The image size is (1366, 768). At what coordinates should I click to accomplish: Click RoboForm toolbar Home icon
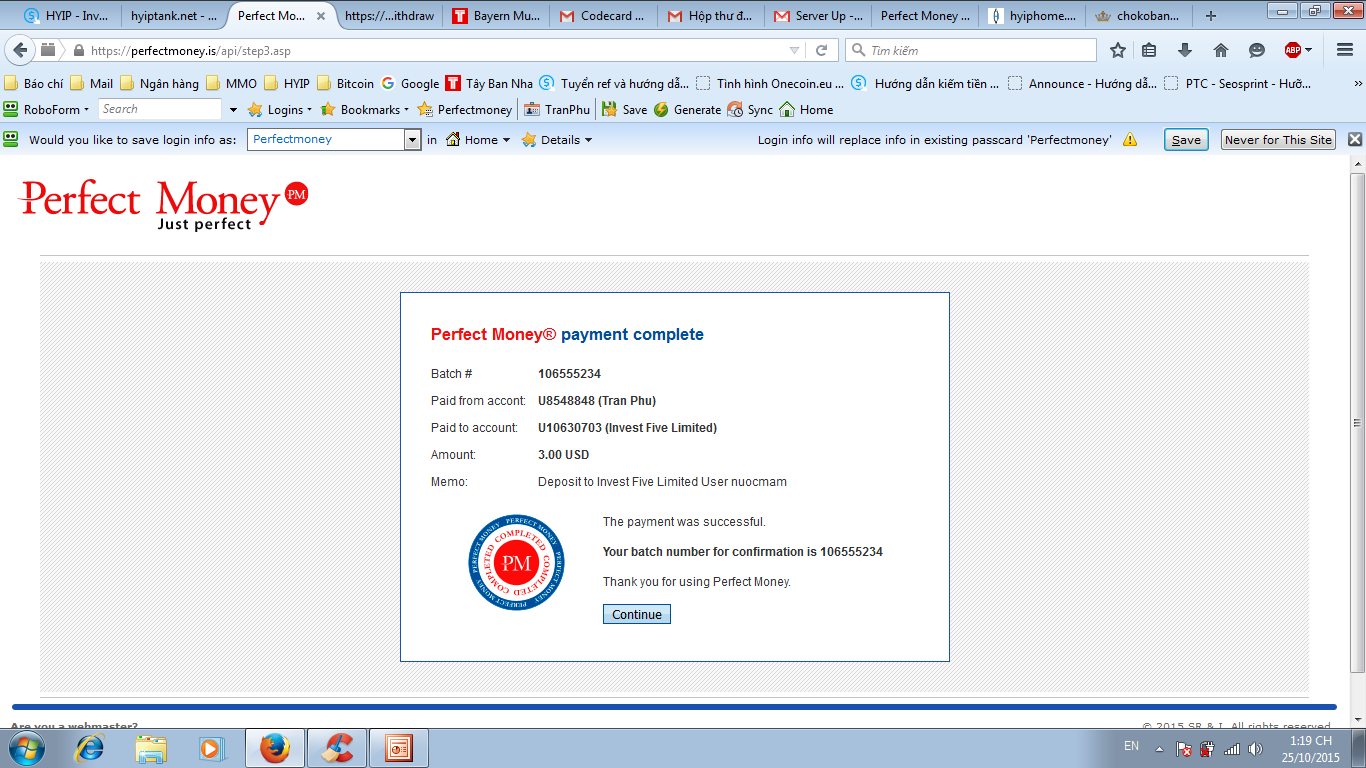(806, 110)
